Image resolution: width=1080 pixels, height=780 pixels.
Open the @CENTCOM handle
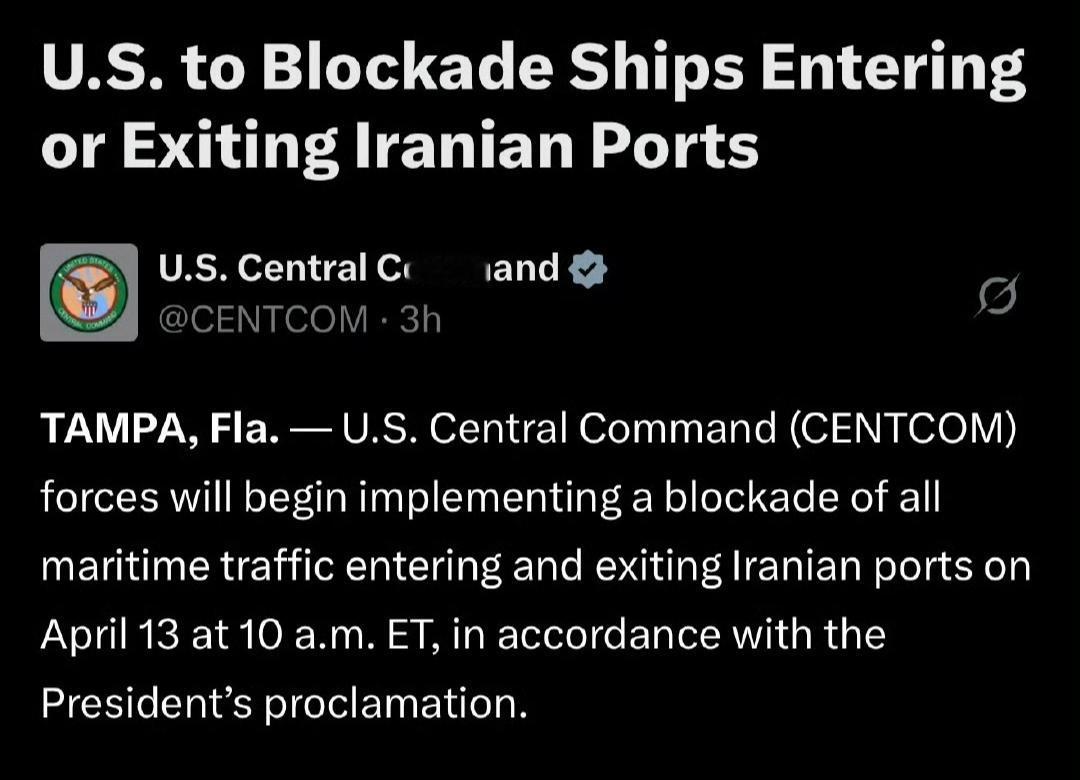tap(263, 319)
